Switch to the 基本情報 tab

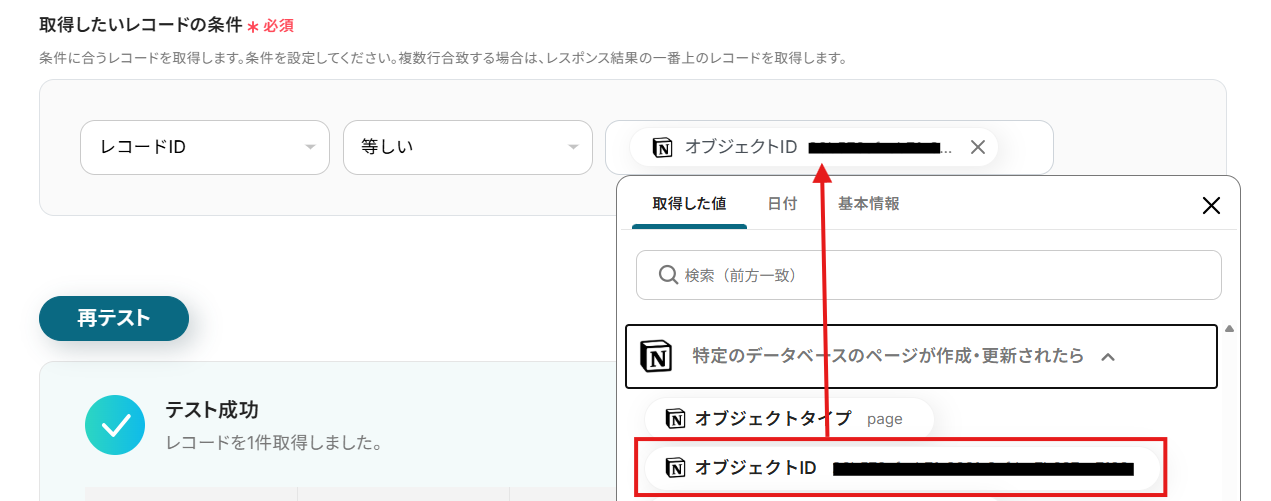pos(869,203)
